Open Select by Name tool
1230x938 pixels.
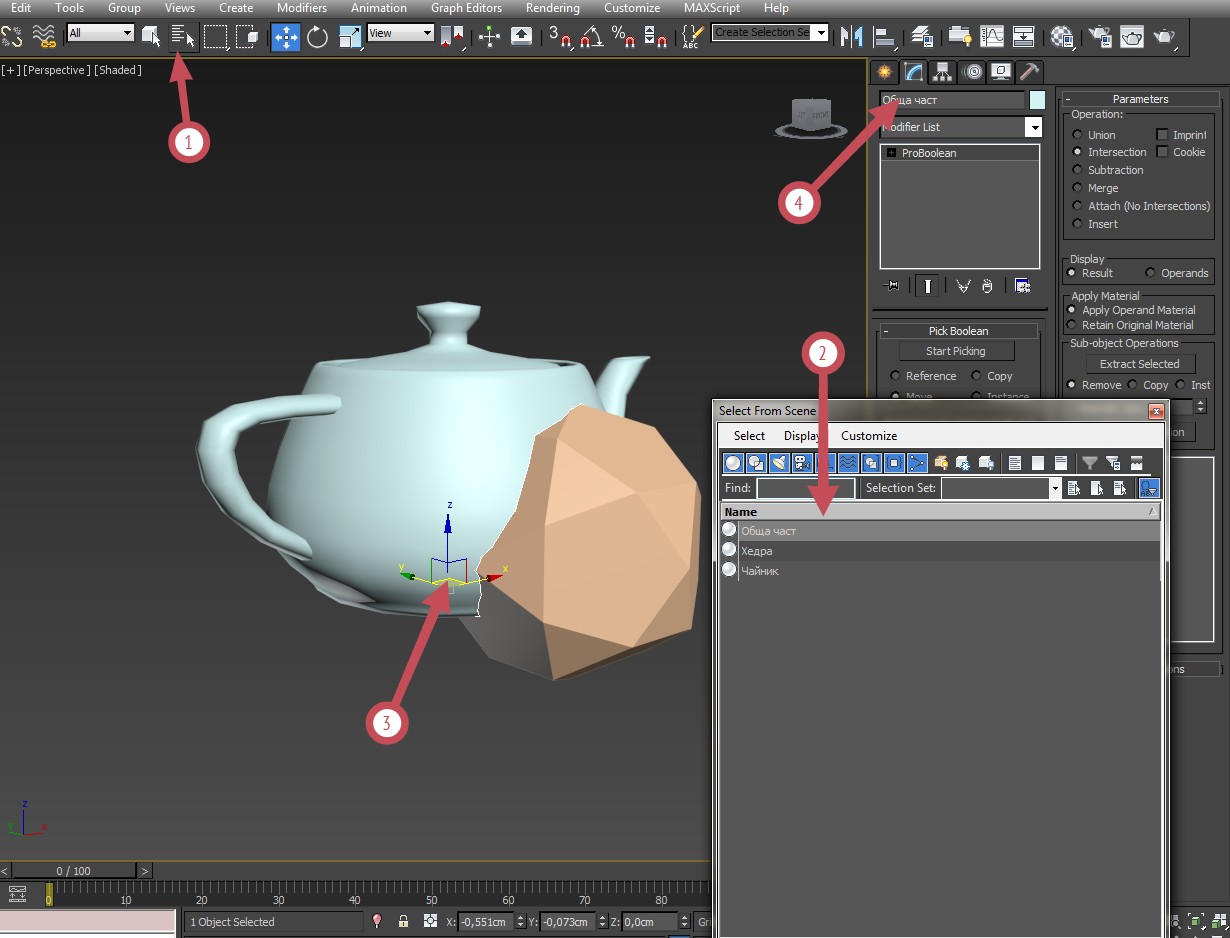pos(183,37)
